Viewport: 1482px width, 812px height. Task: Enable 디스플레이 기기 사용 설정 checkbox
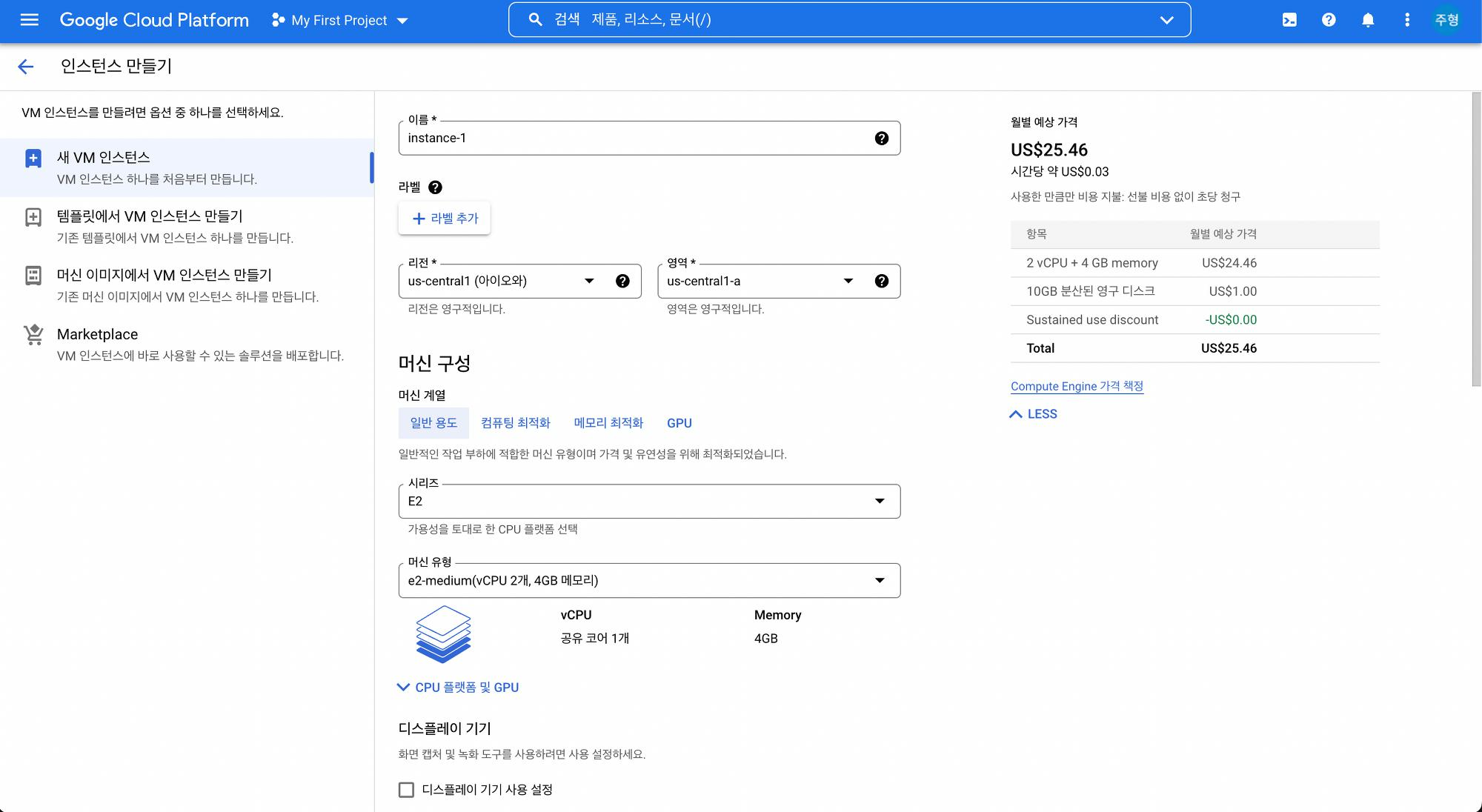pyautogui.click(x=406, y=790)
